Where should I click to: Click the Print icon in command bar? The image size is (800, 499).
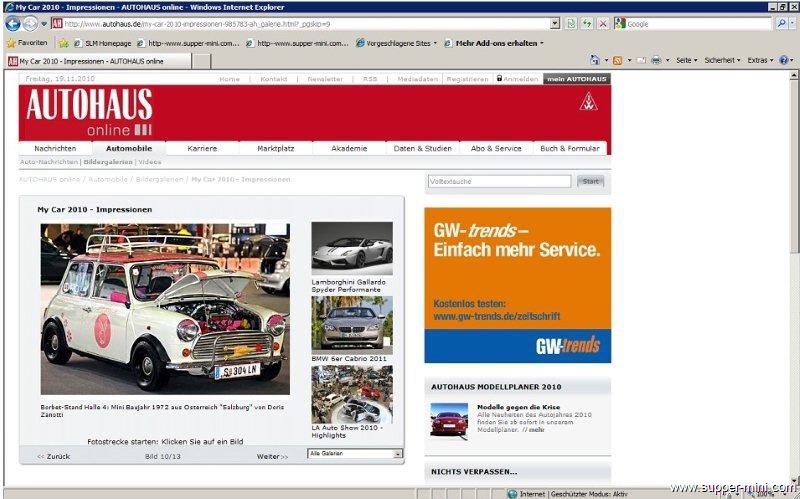pos(656,60)
